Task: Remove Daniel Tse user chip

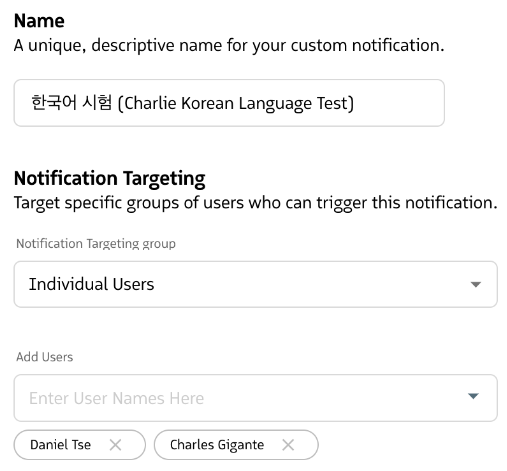Action: point(115,445)
